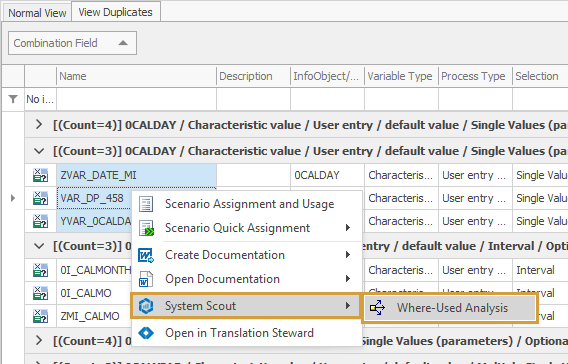Switch to the Normal View tab
Image resolution: width=568 pixels, height=364 pixels.
37,13
